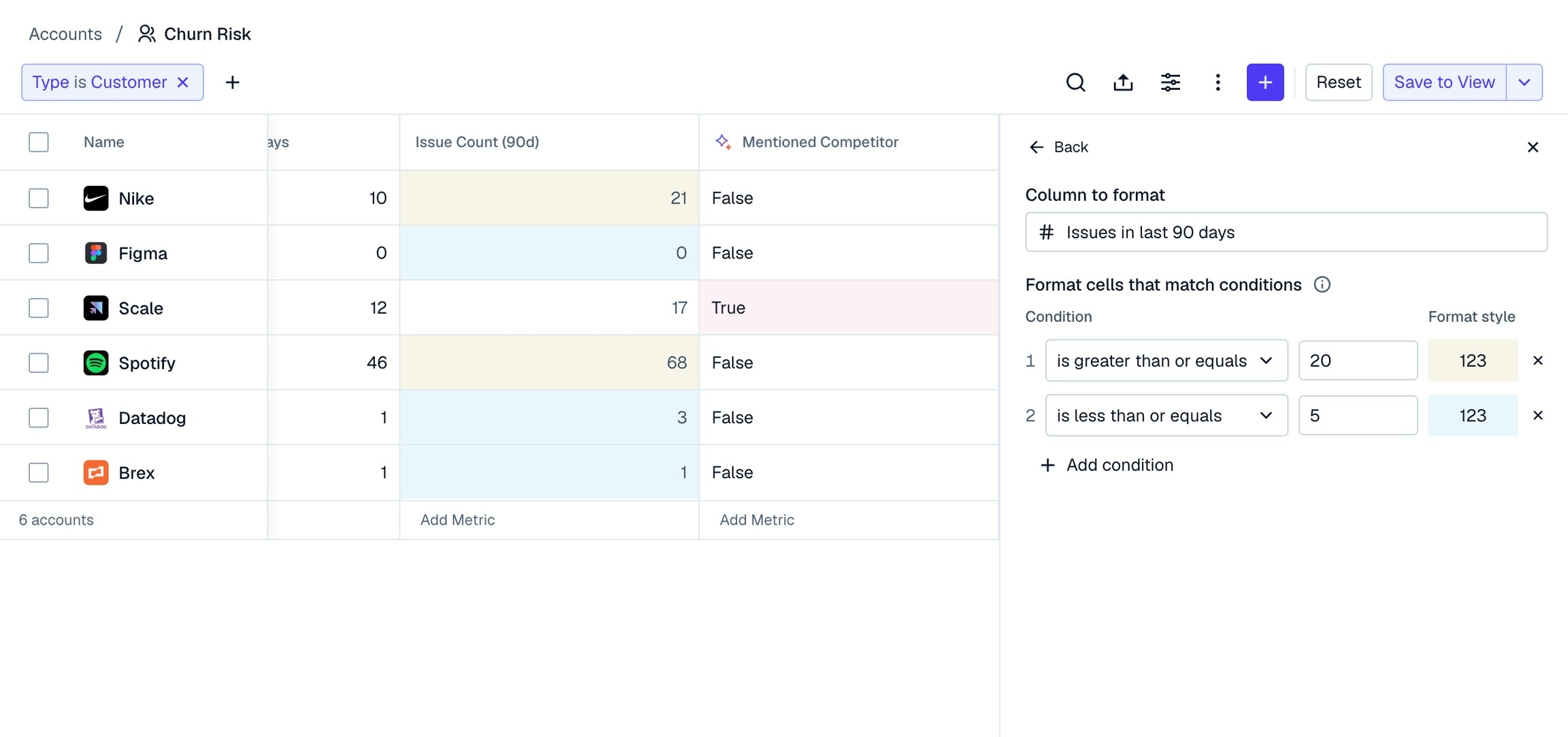Open the yellow format style swatch
Viewport: 1568px width, 737px height.
point(1472,361)
